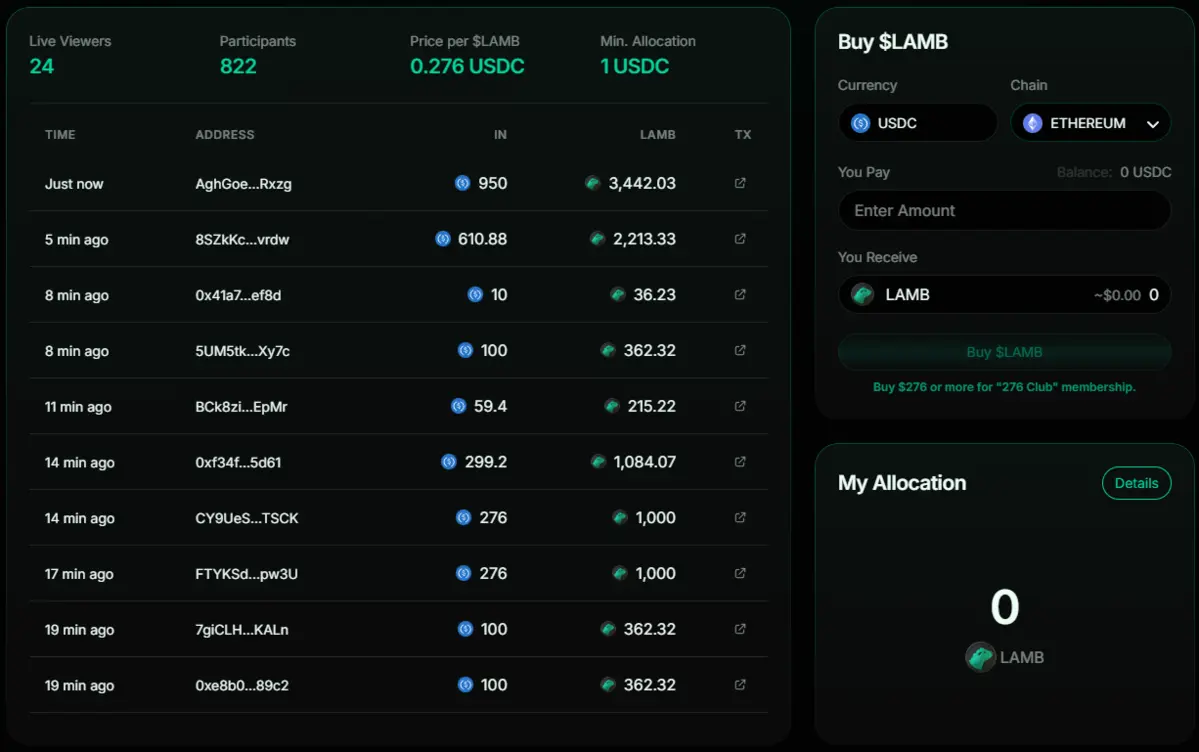This screenshot has height=752, width=1199.
Task: Open TX link for 0xf34f...5d61 row
Action: click(x=740, y=462)
